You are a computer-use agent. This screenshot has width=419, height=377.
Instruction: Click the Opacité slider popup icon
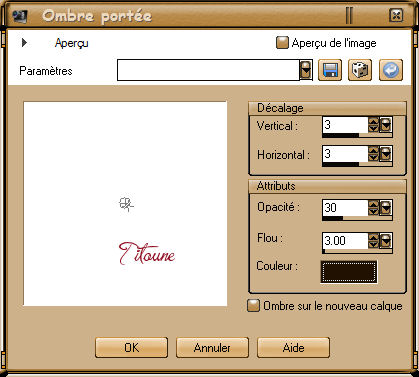pos(386,208)
